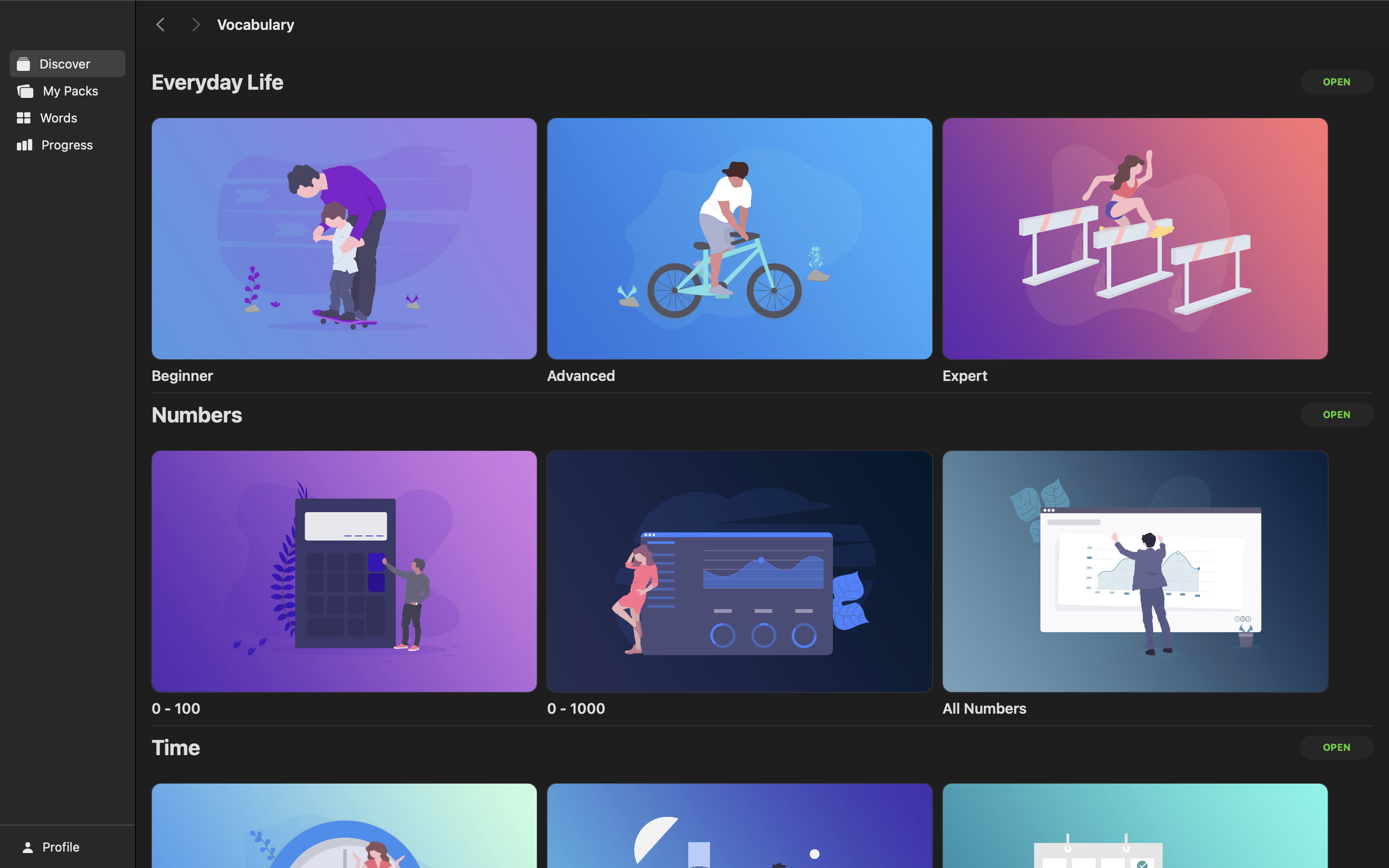Click the Progress bar-chart icon
Screen dimensions: 1389x868
pyautogui.click(x=25, y=145)
